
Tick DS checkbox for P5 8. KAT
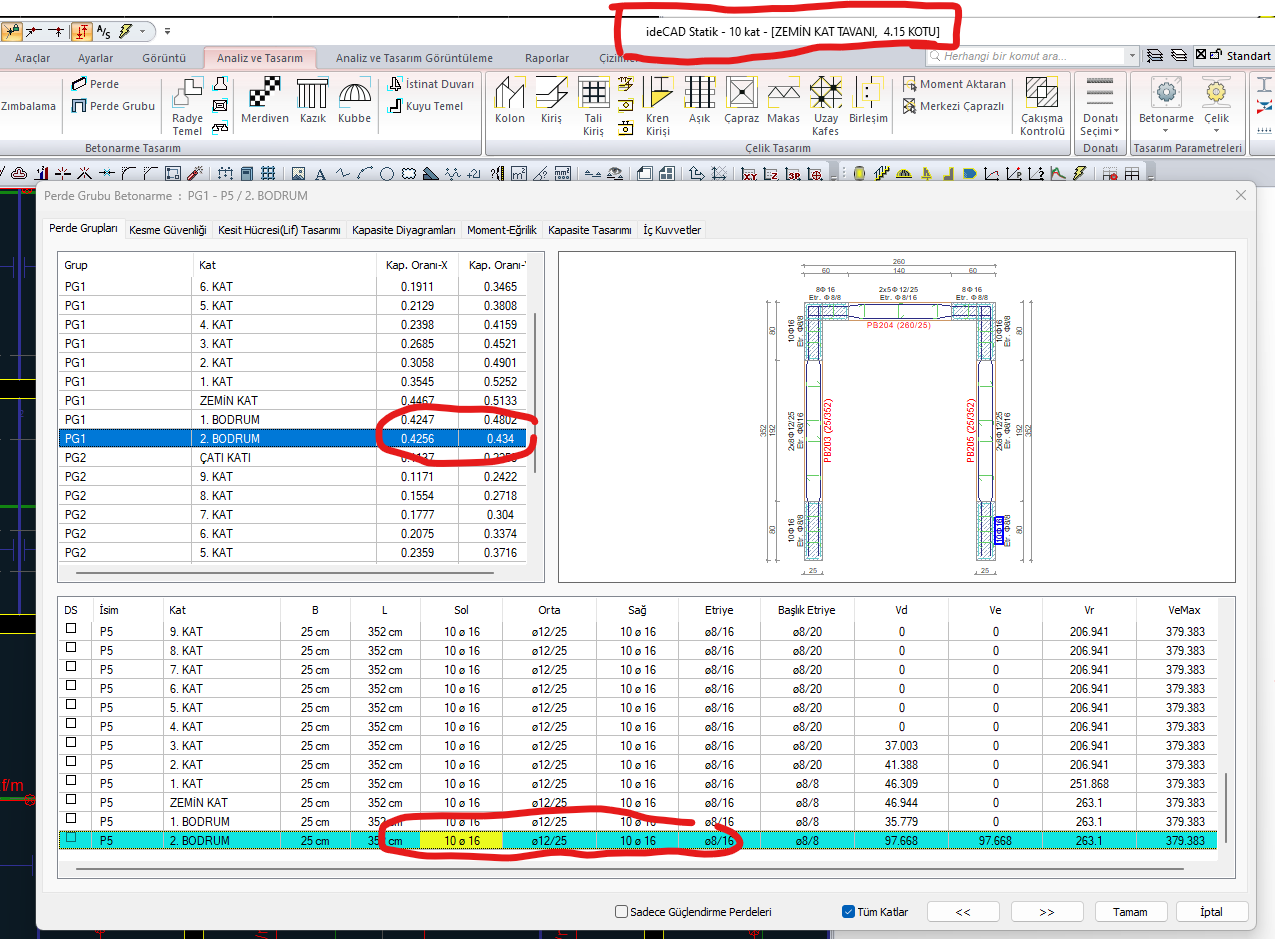pos(71,648)
